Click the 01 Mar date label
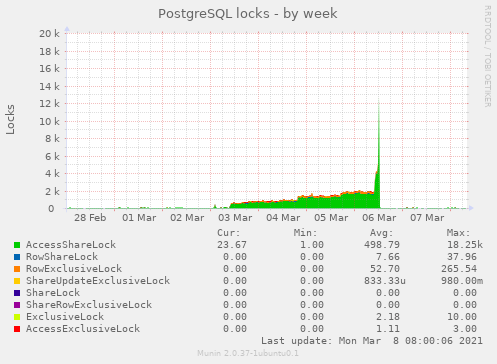The height and width of the screenshot is (364, 497). pyautogui.click(x=139, y=218)
